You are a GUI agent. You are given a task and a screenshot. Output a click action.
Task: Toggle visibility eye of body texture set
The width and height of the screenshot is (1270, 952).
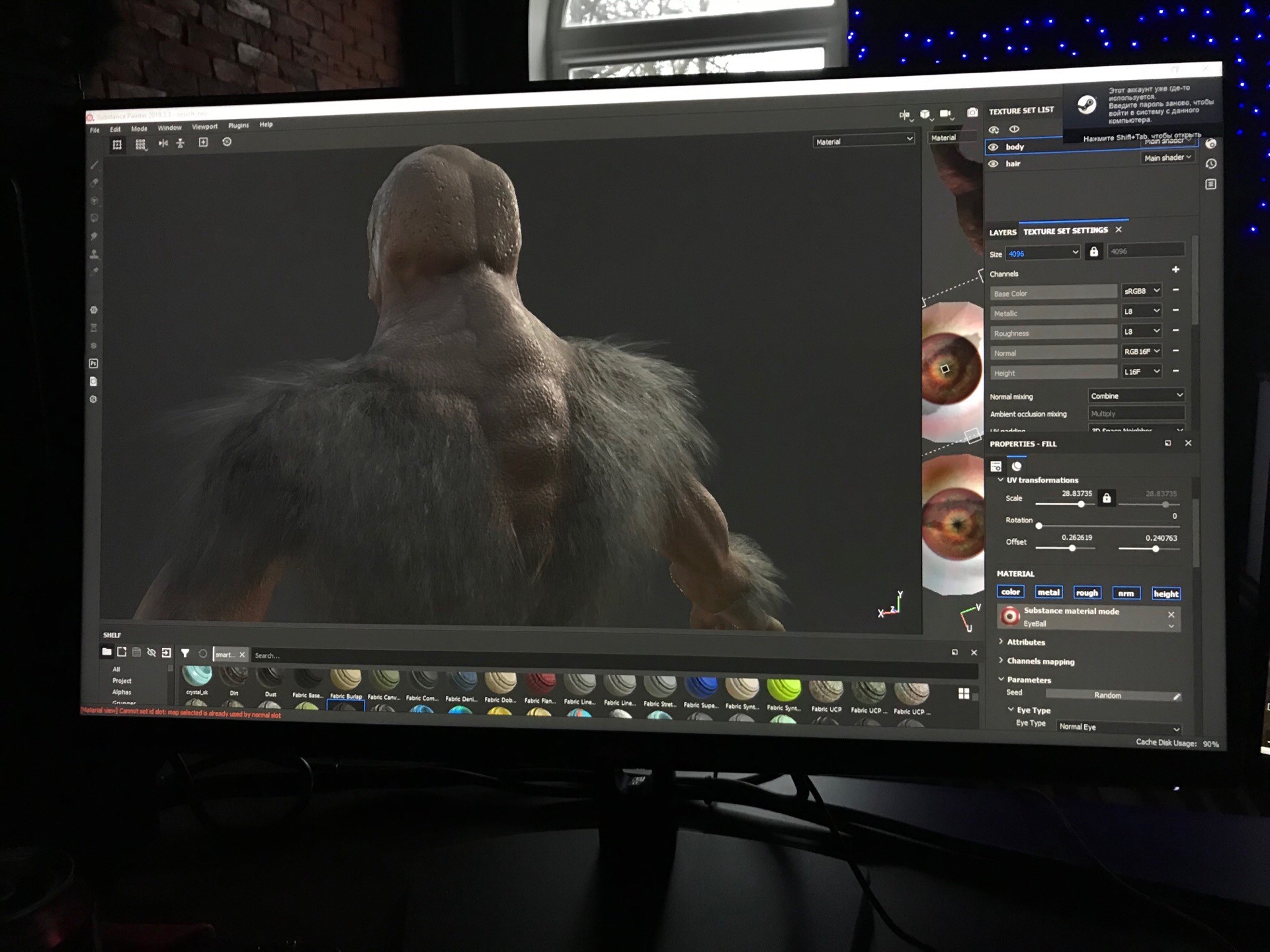(x=994, y=147)
